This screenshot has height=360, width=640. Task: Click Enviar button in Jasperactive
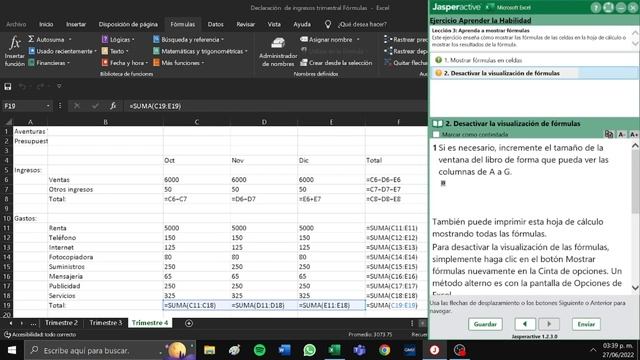click(586, 324)
